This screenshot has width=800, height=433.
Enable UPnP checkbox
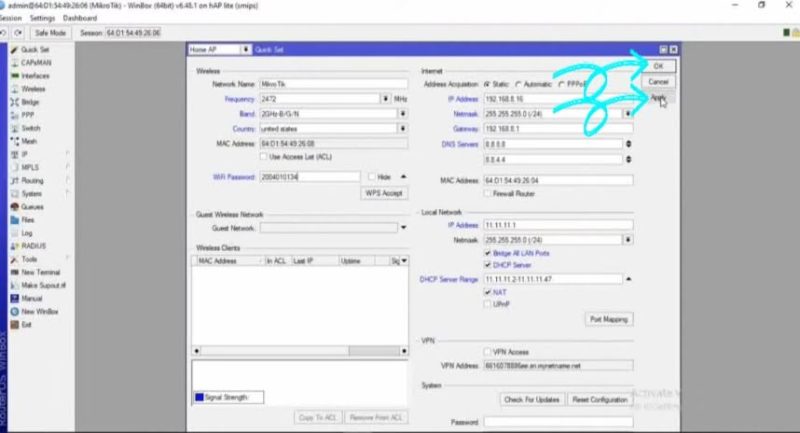[x=487, y=304]
